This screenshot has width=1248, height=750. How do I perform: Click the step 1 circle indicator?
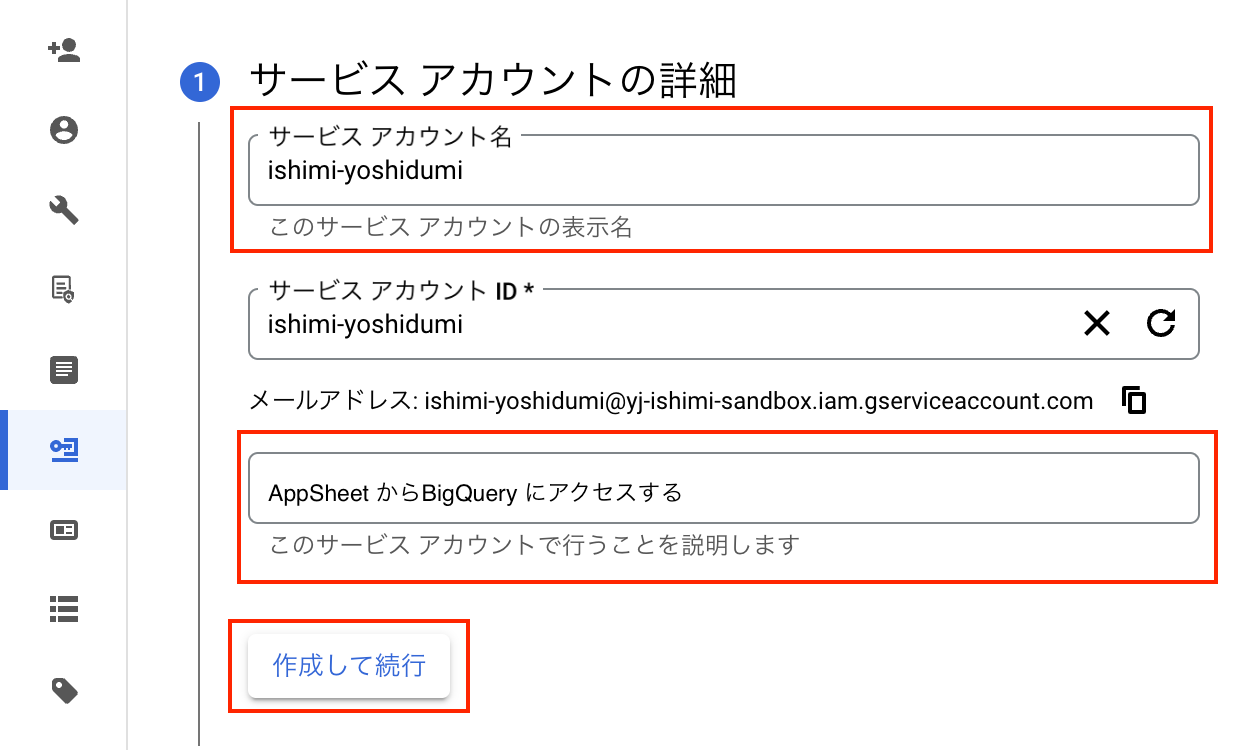click(200, 83)
